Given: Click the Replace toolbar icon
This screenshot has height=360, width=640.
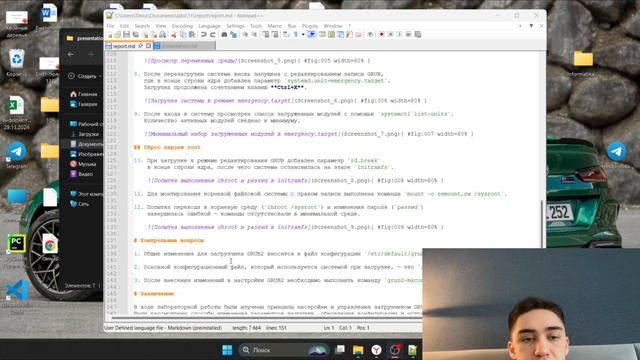Looking at the screenshot, I should [233, 35].
